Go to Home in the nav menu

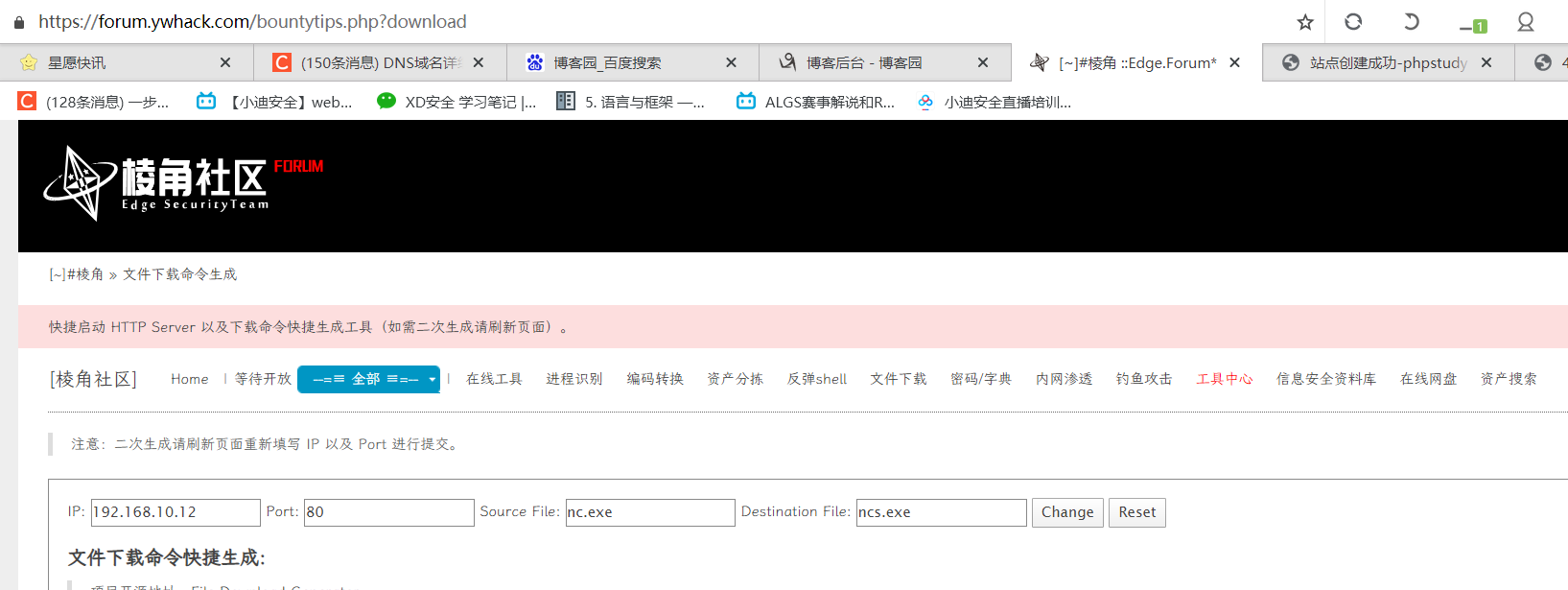pos(190,379)
